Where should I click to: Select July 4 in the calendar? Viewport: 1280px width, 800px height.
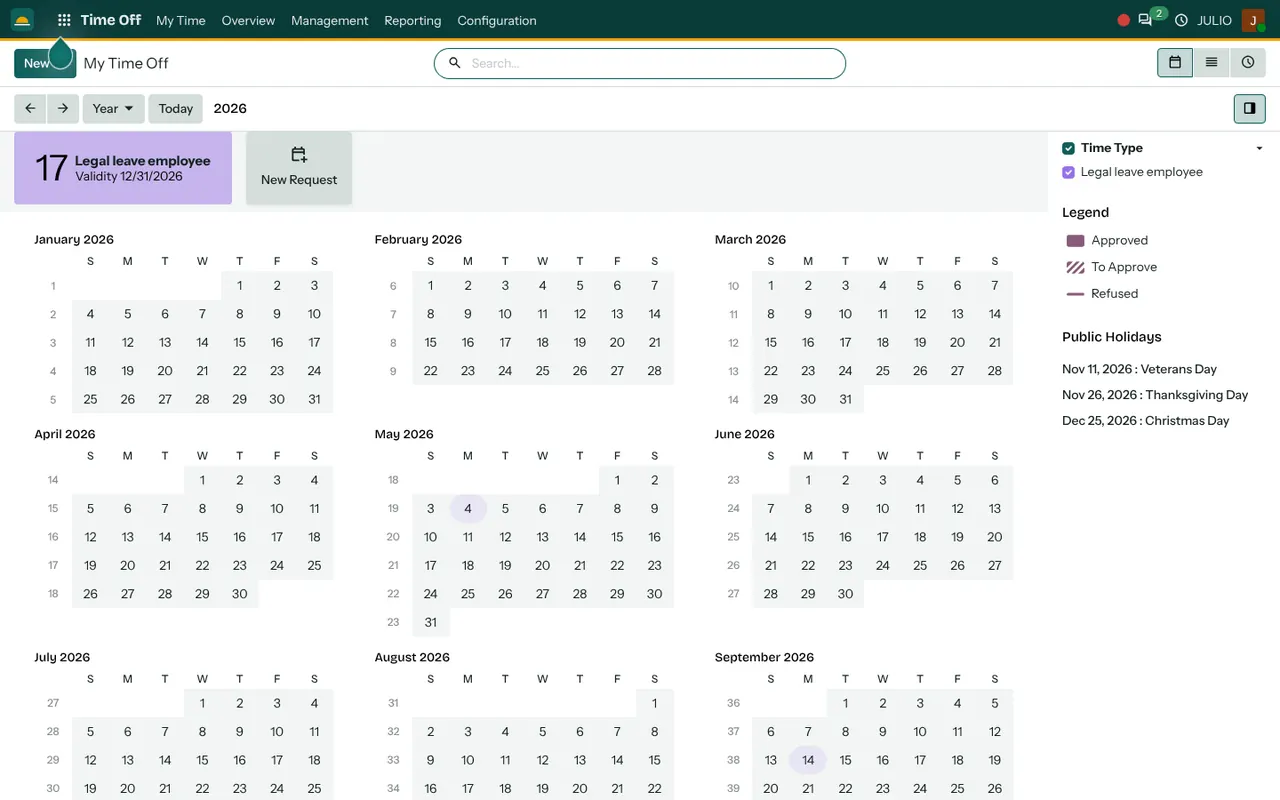314,703
